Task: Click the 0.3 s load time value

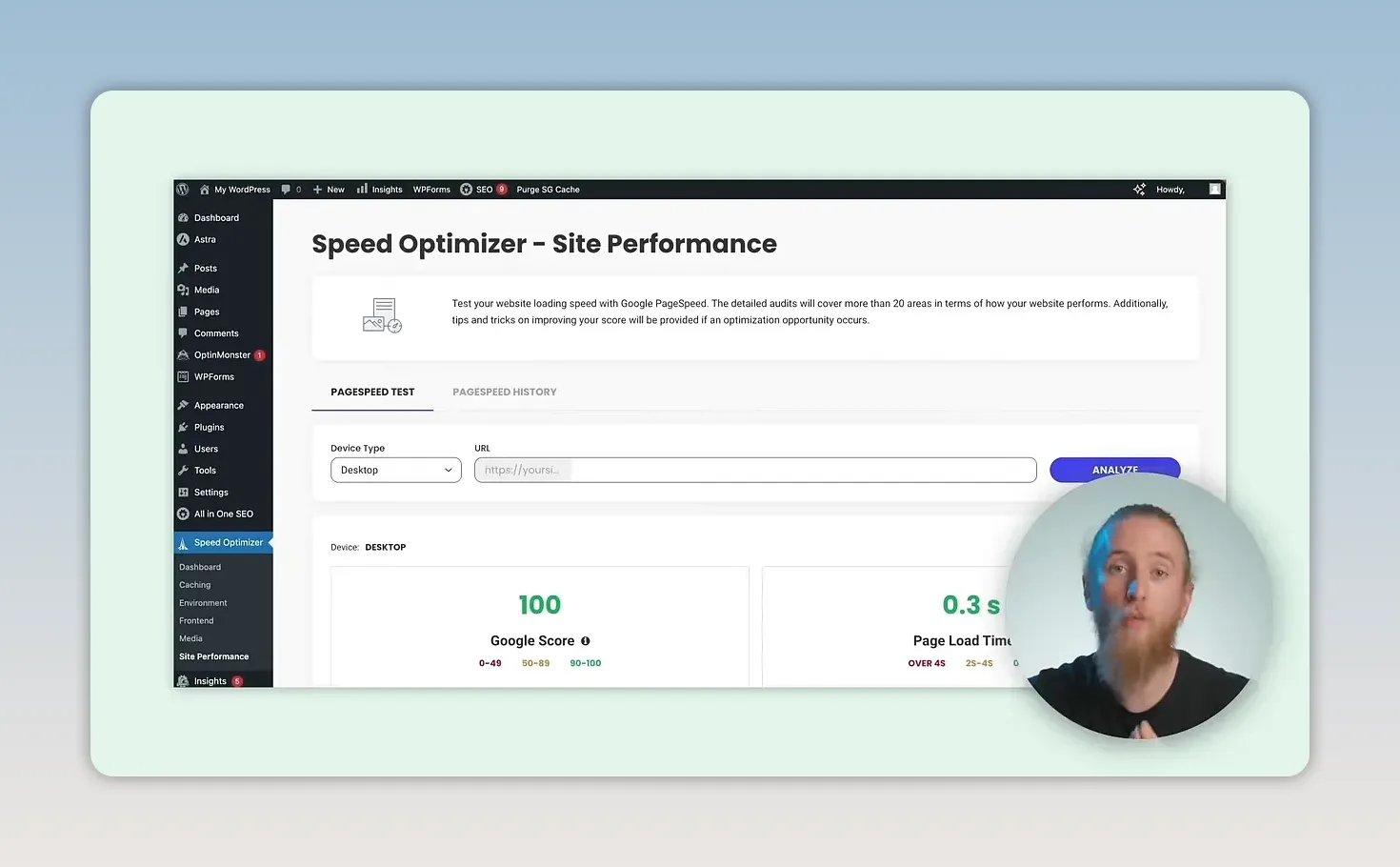Action: pos(971,605)
